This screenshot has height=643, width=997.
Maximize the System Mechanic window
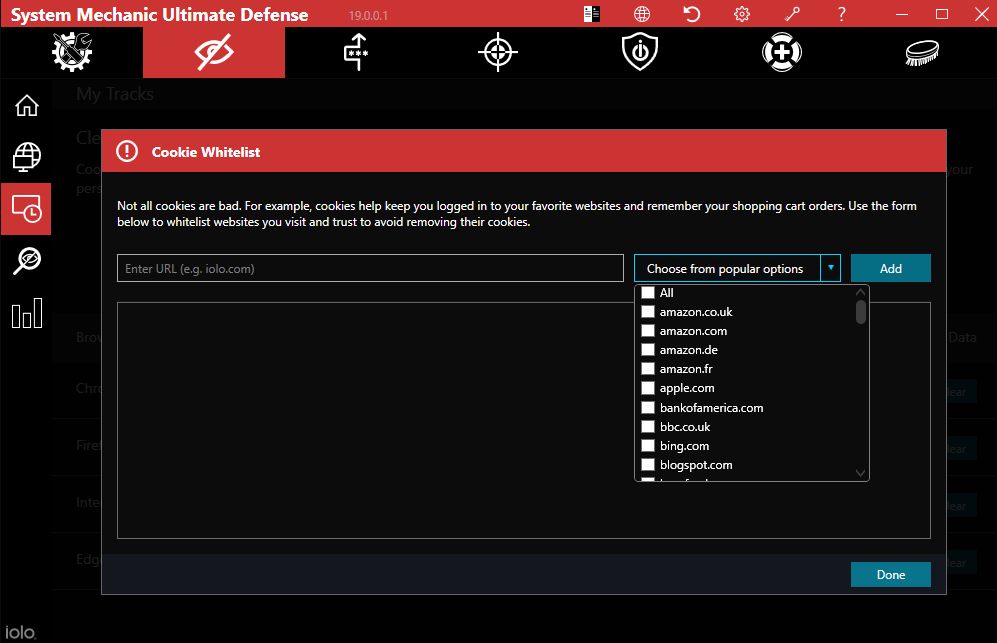pyautogui.click(x=942, y=14)
